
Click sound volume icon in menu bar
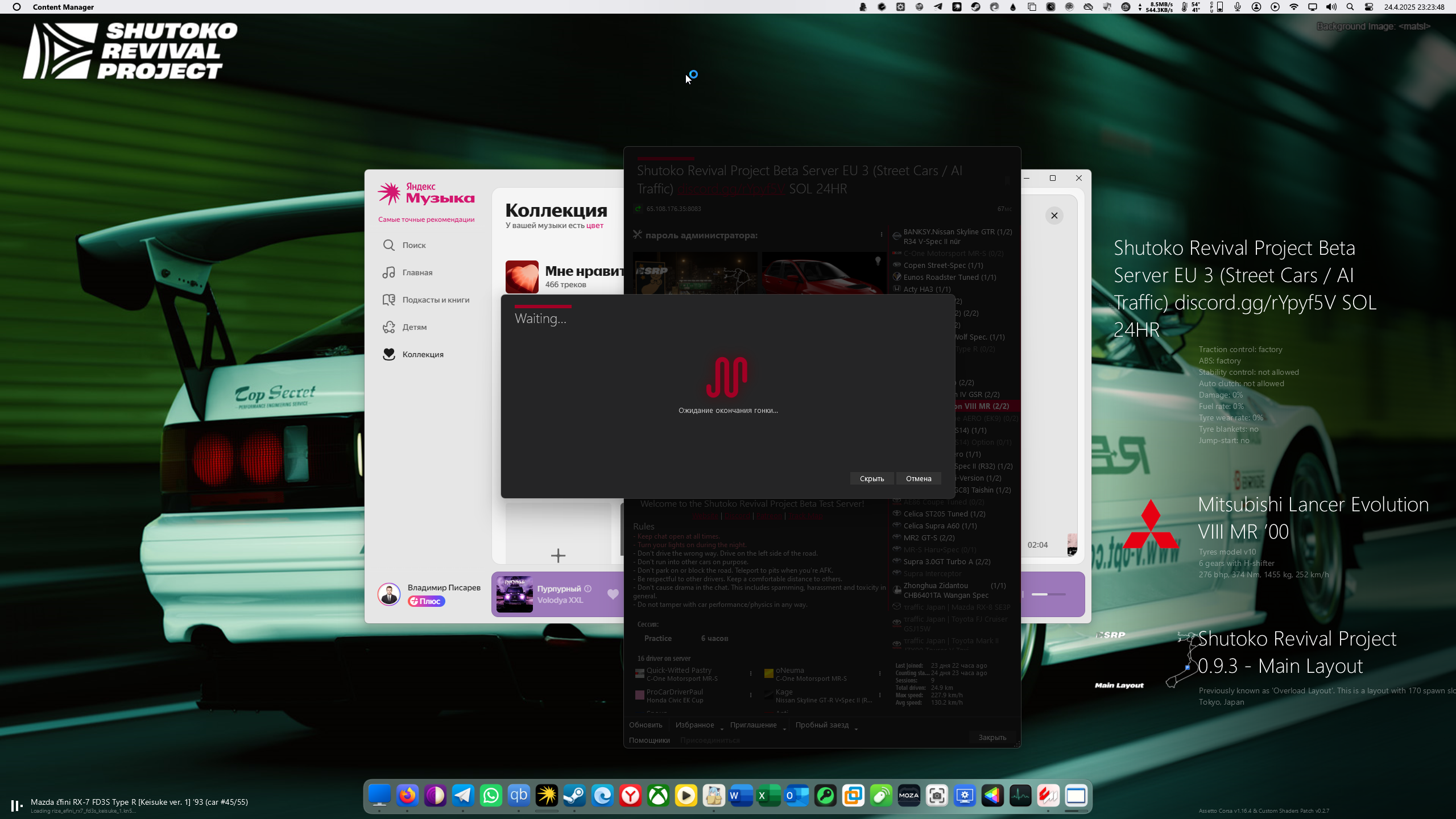coord(1331,7)
